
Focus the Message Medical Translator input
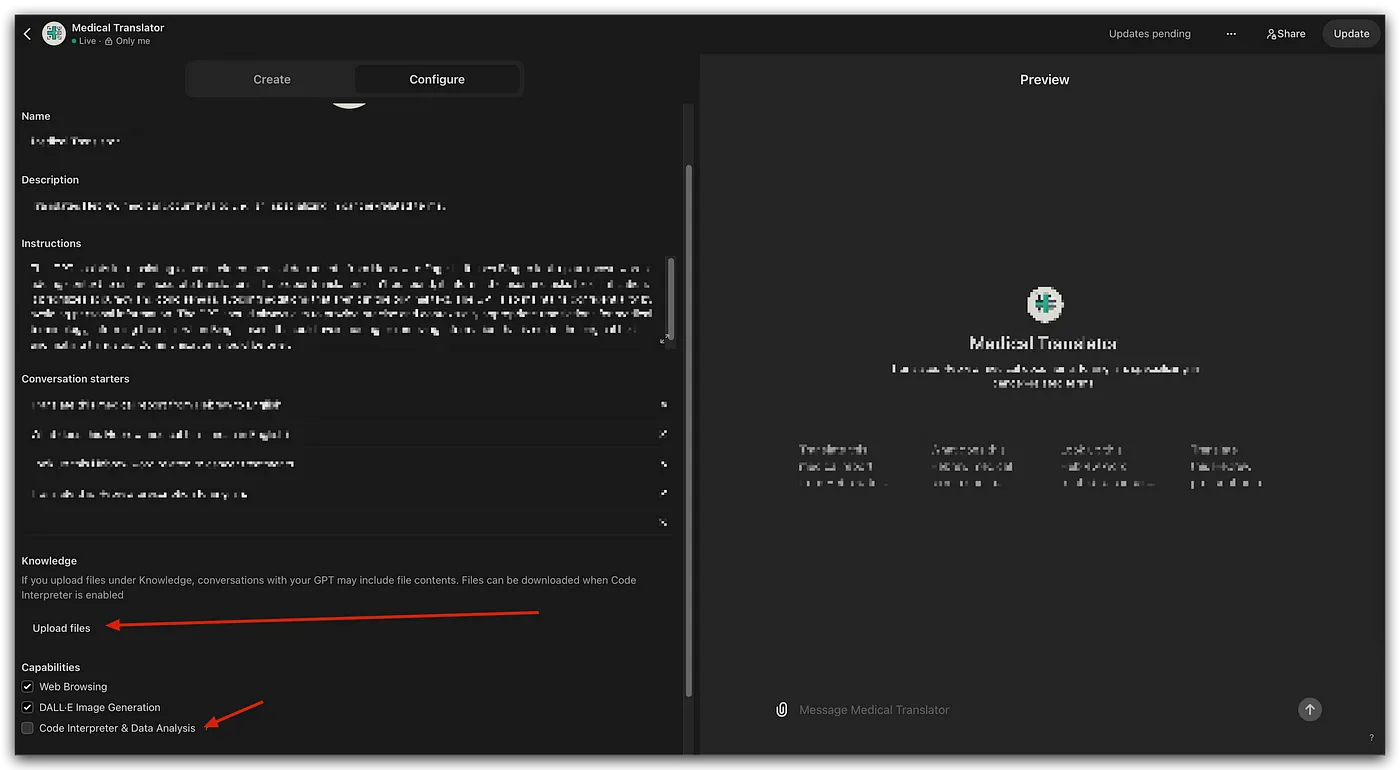tap(1030, 710)
